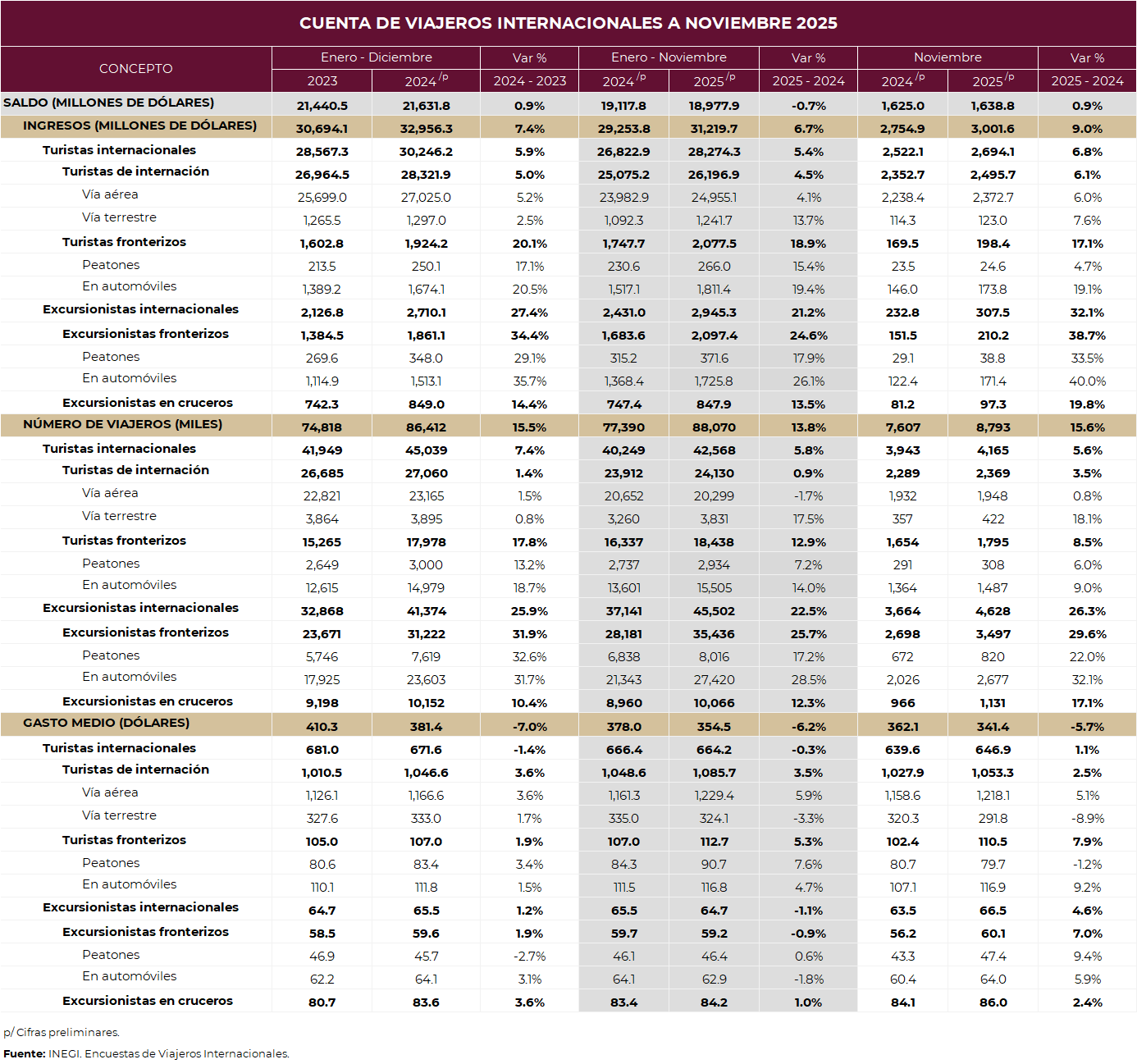The height and width of the screenshot is (1064, 1137).
Task: Click the 'INGRESOS (MILLONES DE DÓLARES)' section row
Action: (139, 126)
